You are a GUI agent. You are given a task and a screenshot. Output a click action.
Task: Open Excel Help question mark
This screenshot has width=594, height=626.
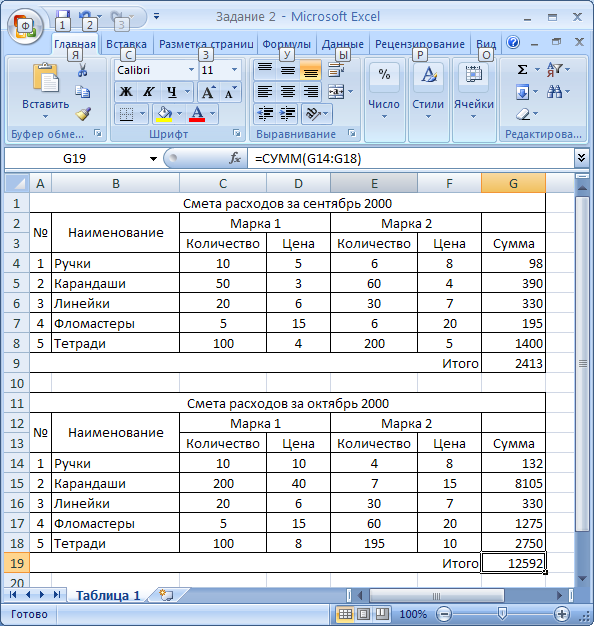click(x=513, y=42)
